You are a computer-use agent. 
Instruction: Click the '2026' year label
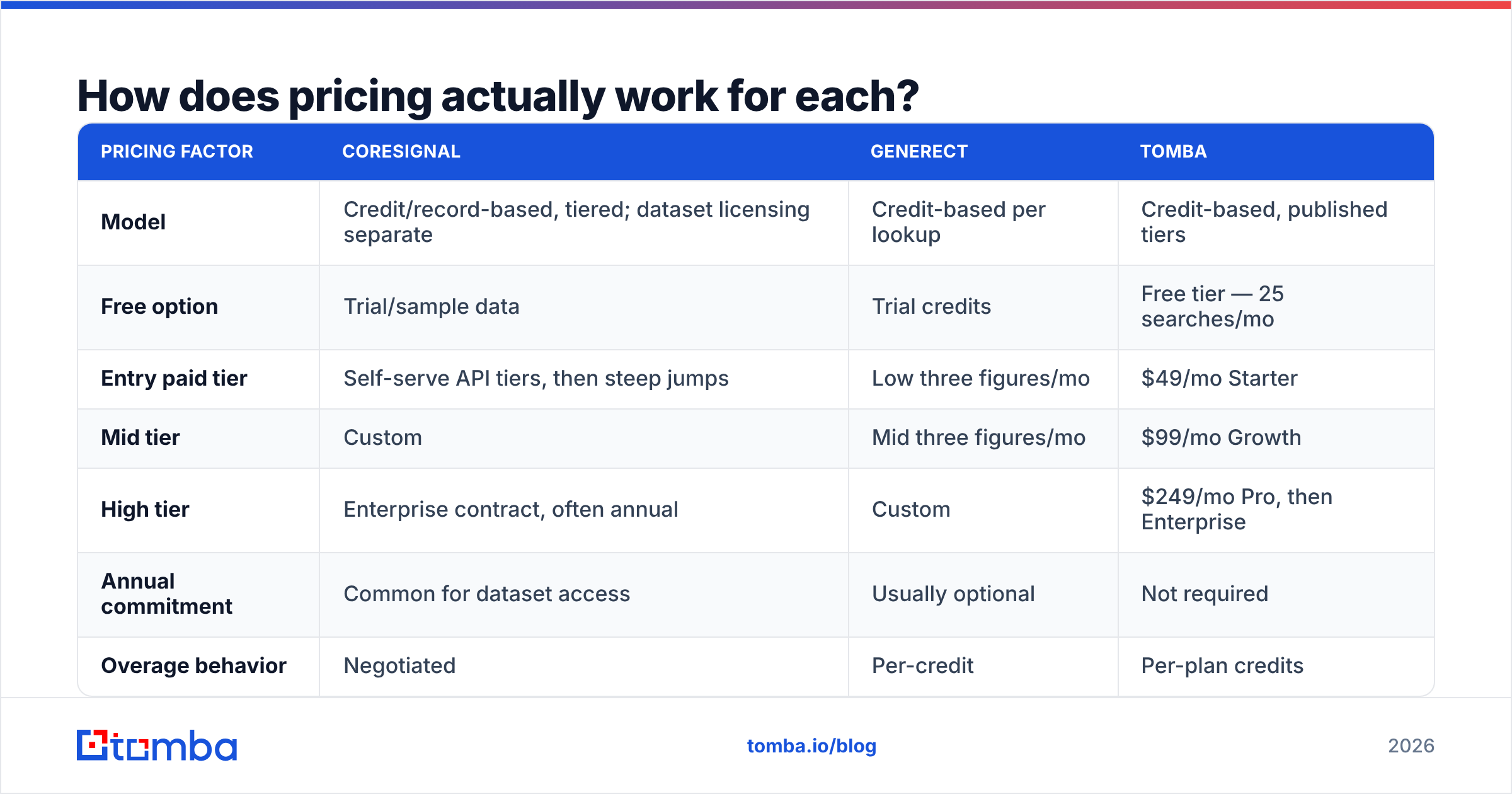coord(1411,746)
